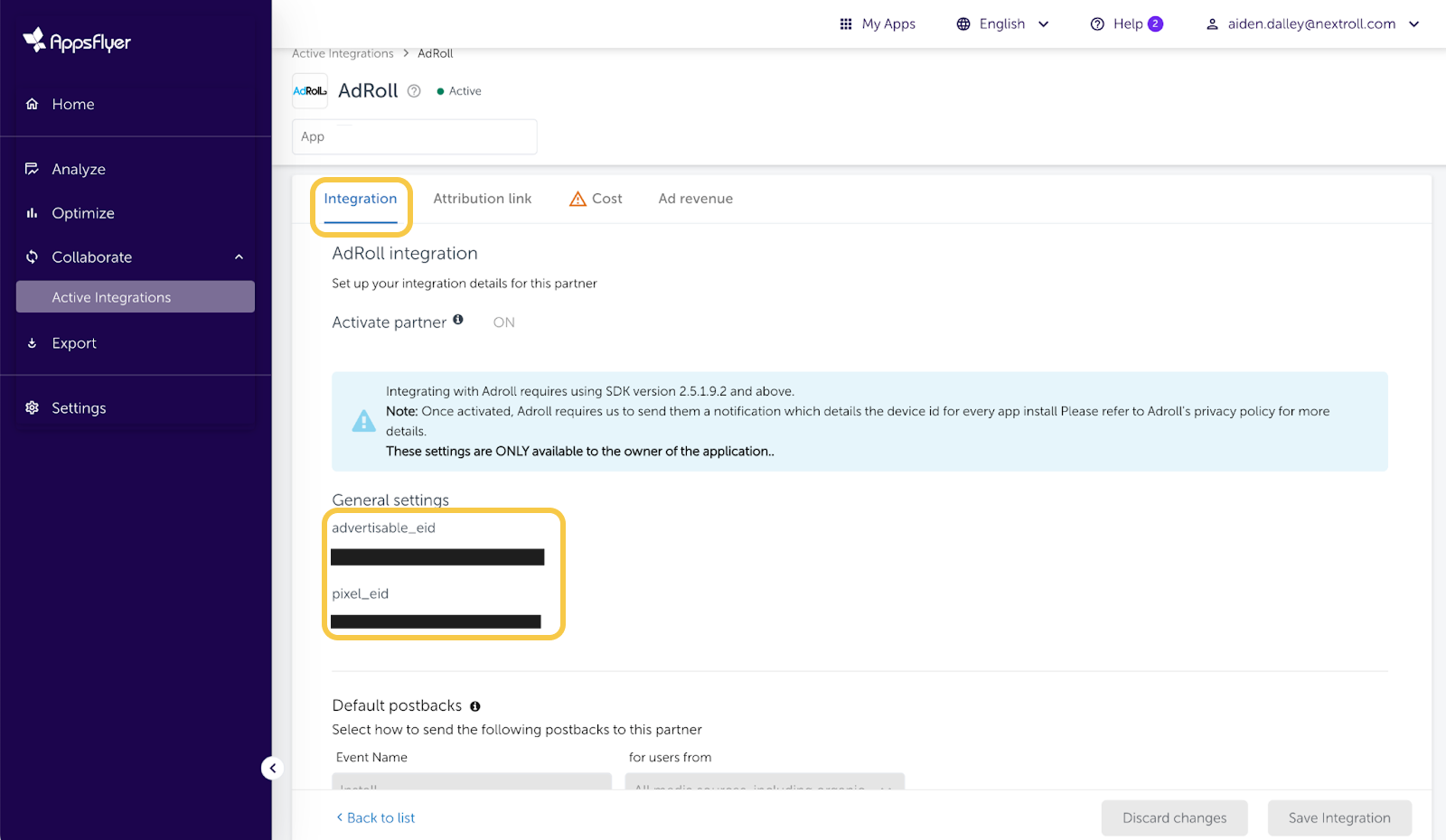Click the Save Integration button
The image size is (1446, 840).
pyautogui.click(x=1339, y=818)
